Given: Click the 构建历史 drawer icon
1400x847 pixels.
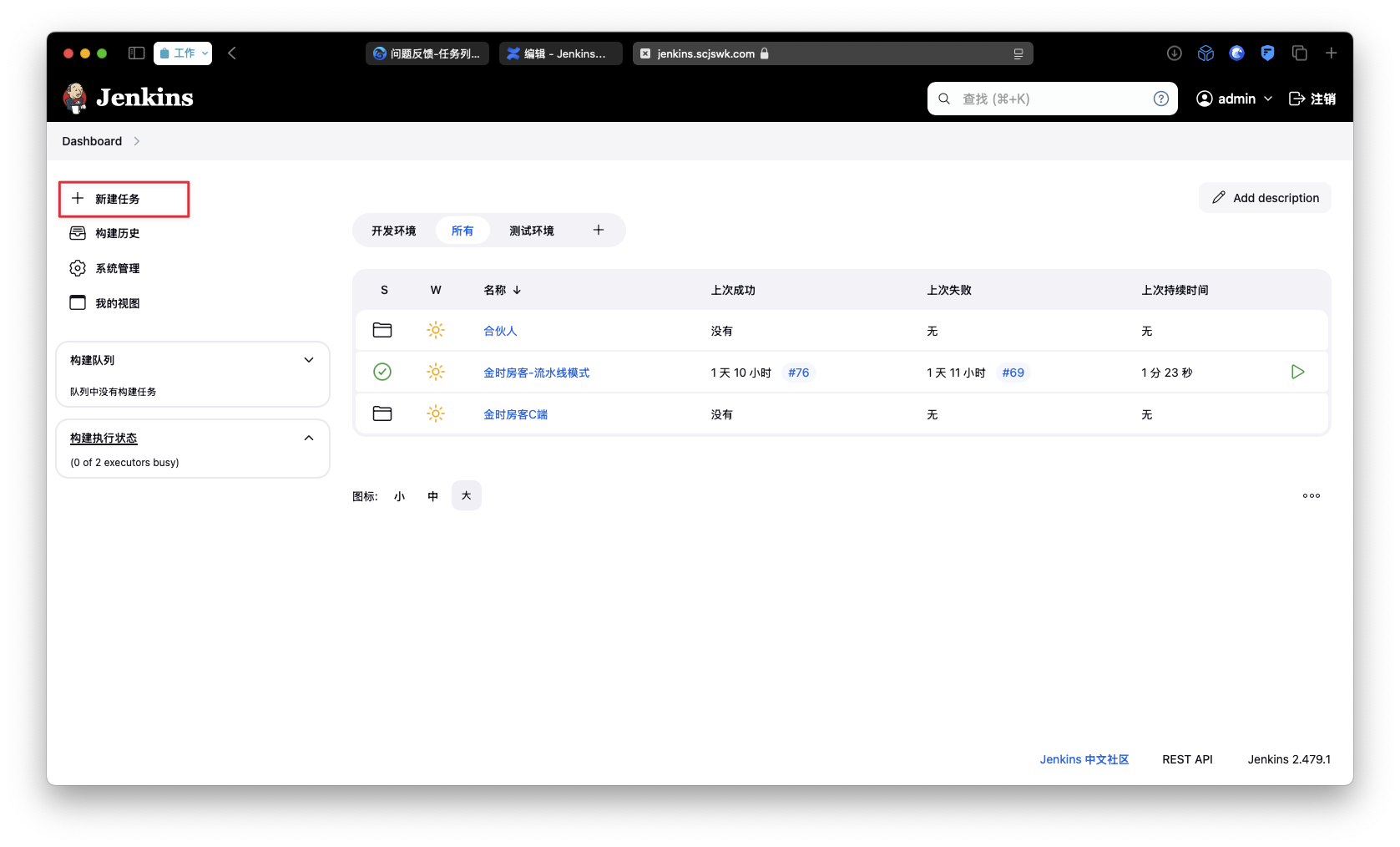Looking at the screenshot, I should point(78,233).
